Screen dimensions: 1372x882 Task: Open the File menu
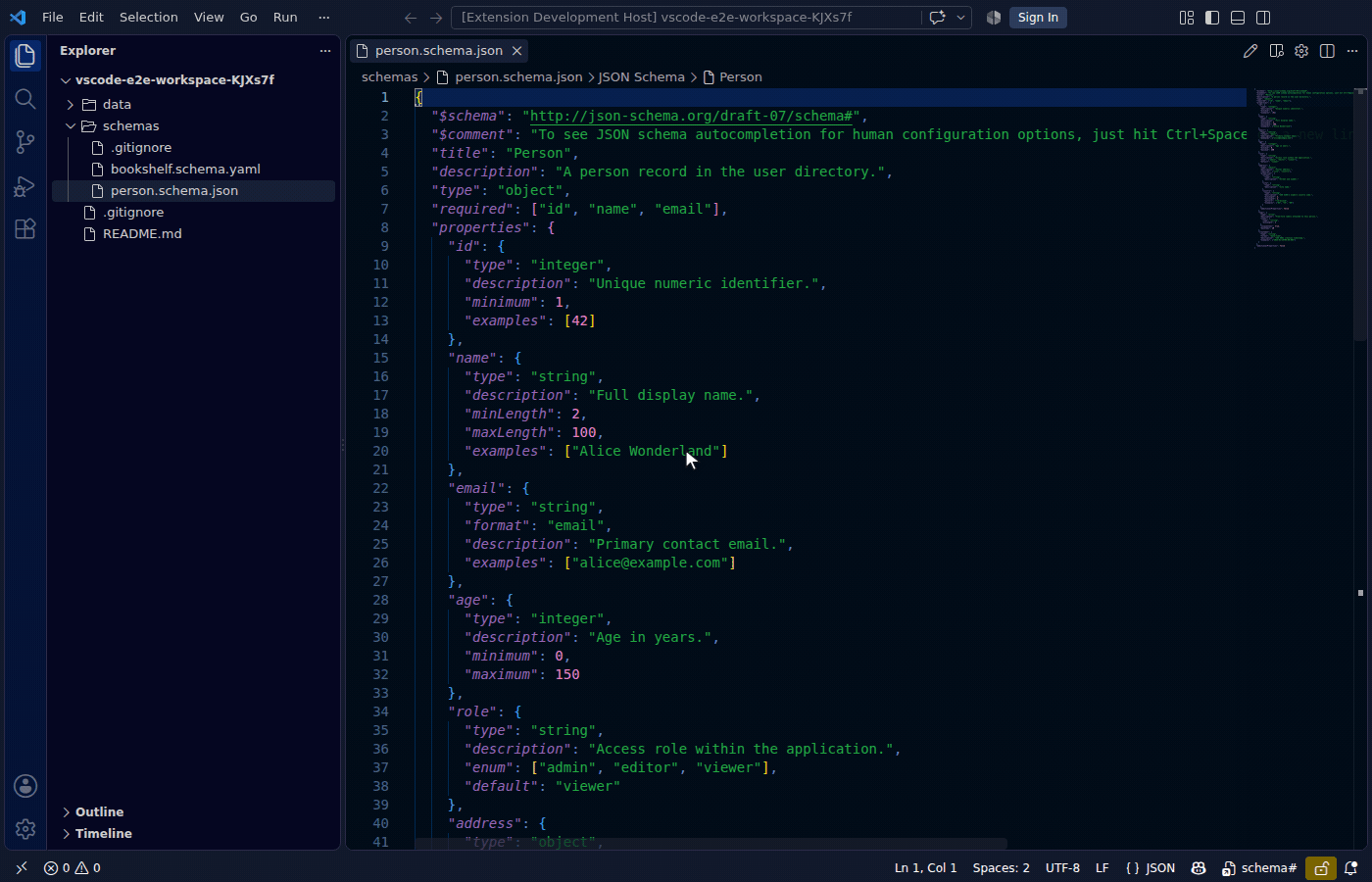click(53, 18)
